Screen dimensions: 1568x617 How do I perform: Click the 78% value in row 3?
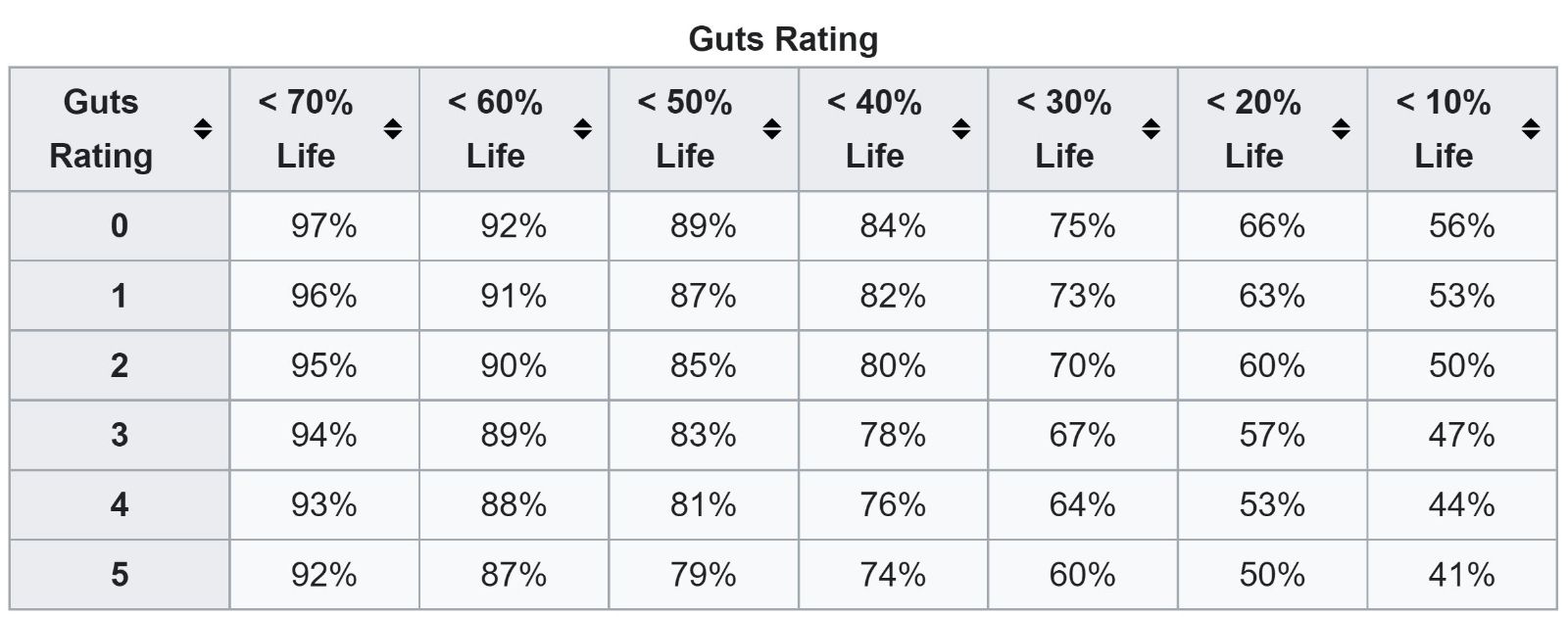point(893,435)
